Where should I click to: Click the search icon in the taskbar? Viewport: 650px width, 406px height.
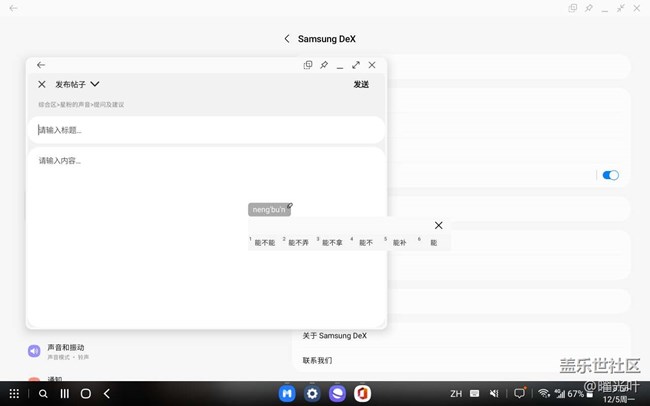[43, 394]
